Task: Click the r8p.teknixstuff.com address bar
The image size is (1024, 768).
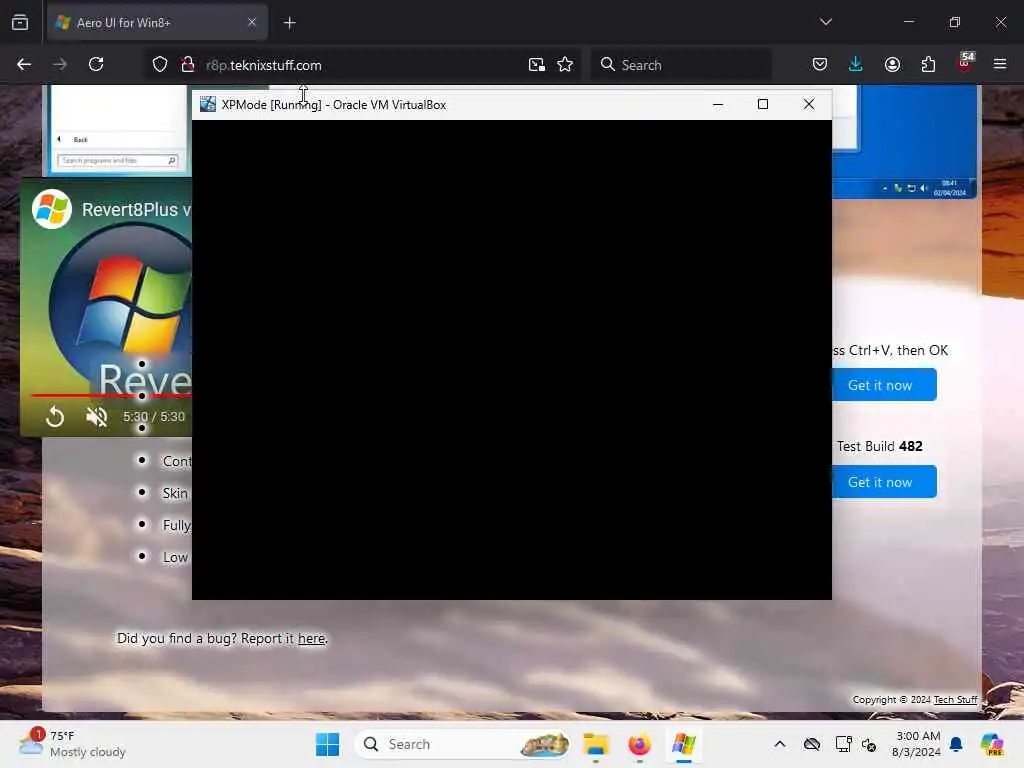Action: click(362, 65)
